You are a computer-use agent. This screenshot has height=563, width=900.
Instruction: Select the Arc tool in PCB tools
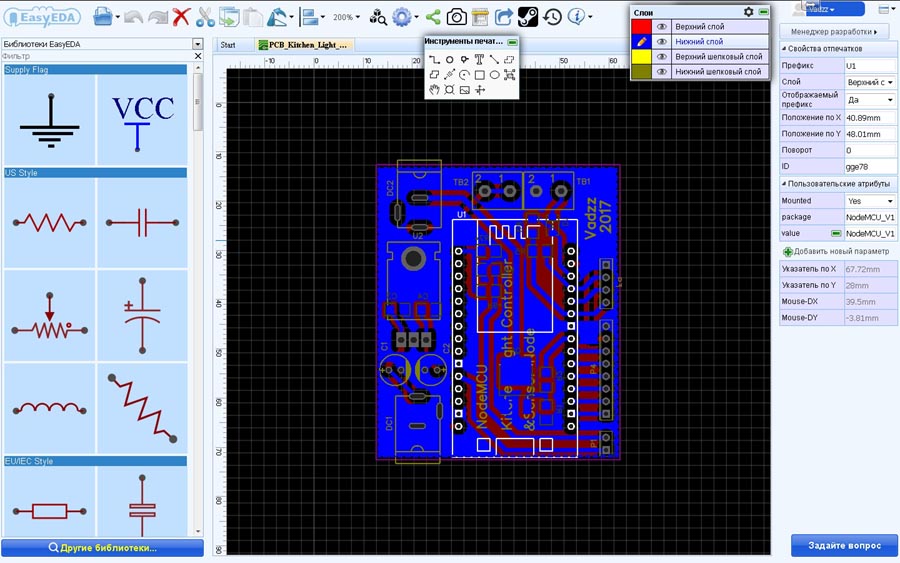pos(464,75)
